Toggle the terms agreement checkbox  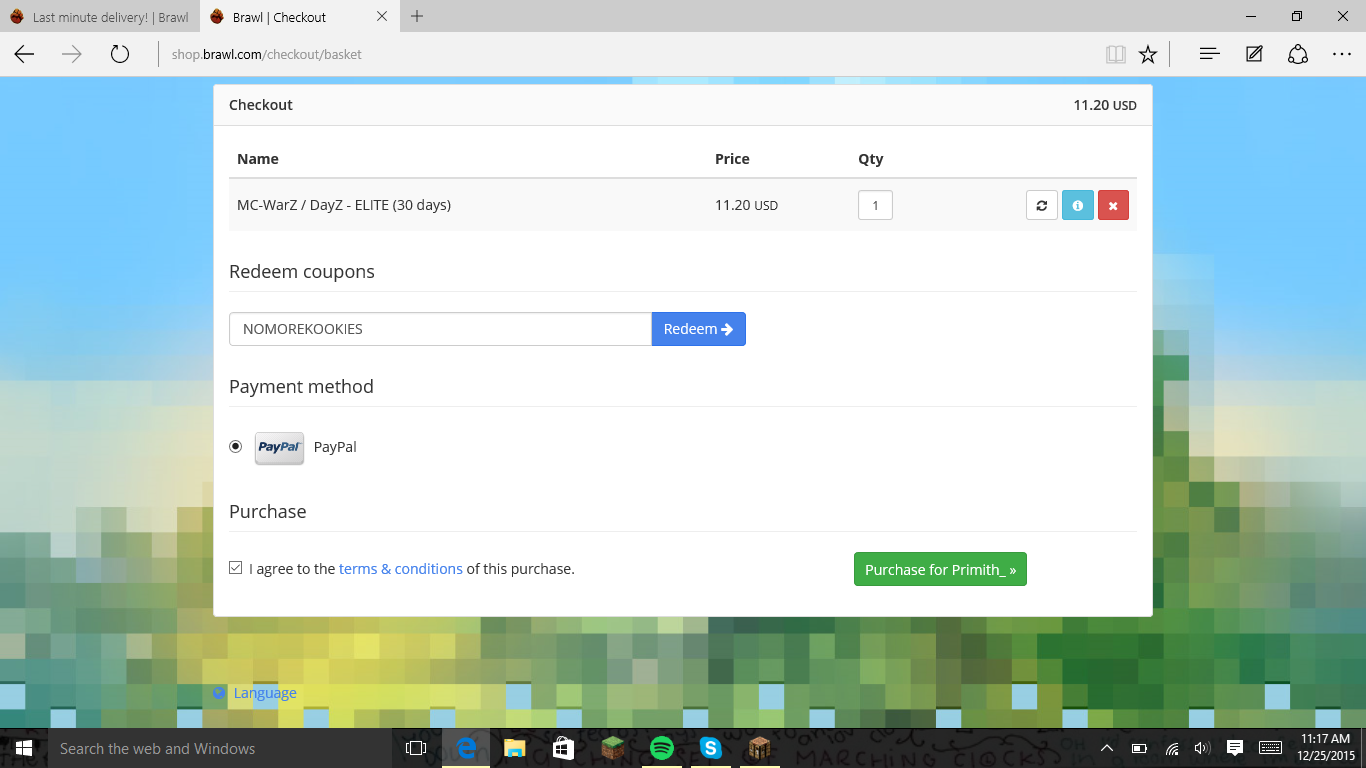point(236,568)
